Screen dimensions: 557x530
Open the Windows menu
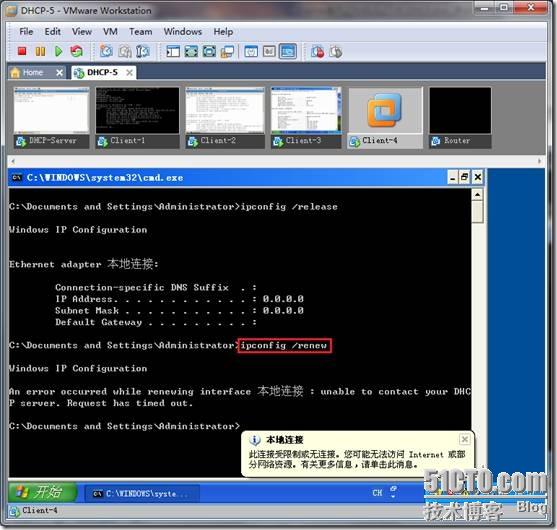point(183,32)
